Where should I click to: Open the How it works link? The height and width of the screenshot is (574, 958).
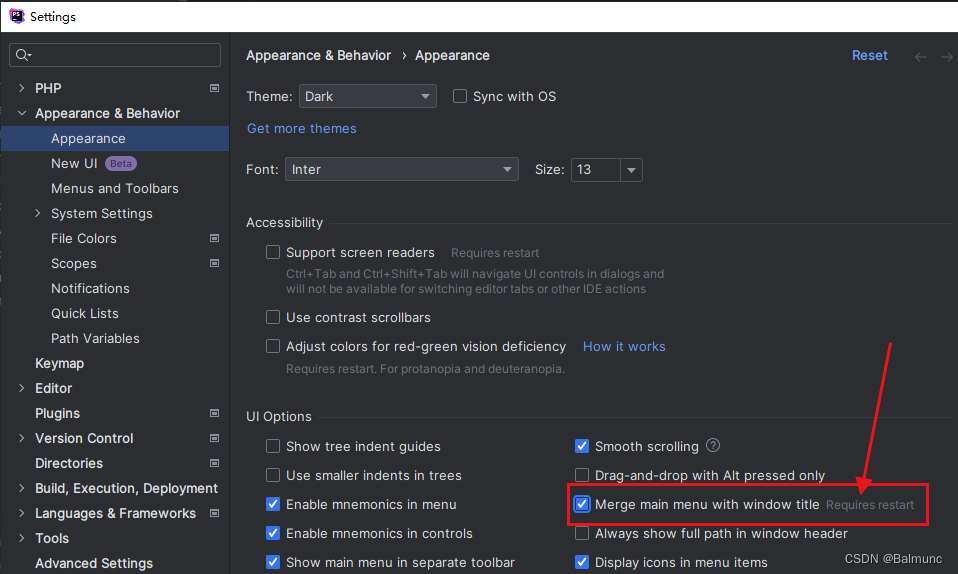pyautogui.click(x=624, y=347)
